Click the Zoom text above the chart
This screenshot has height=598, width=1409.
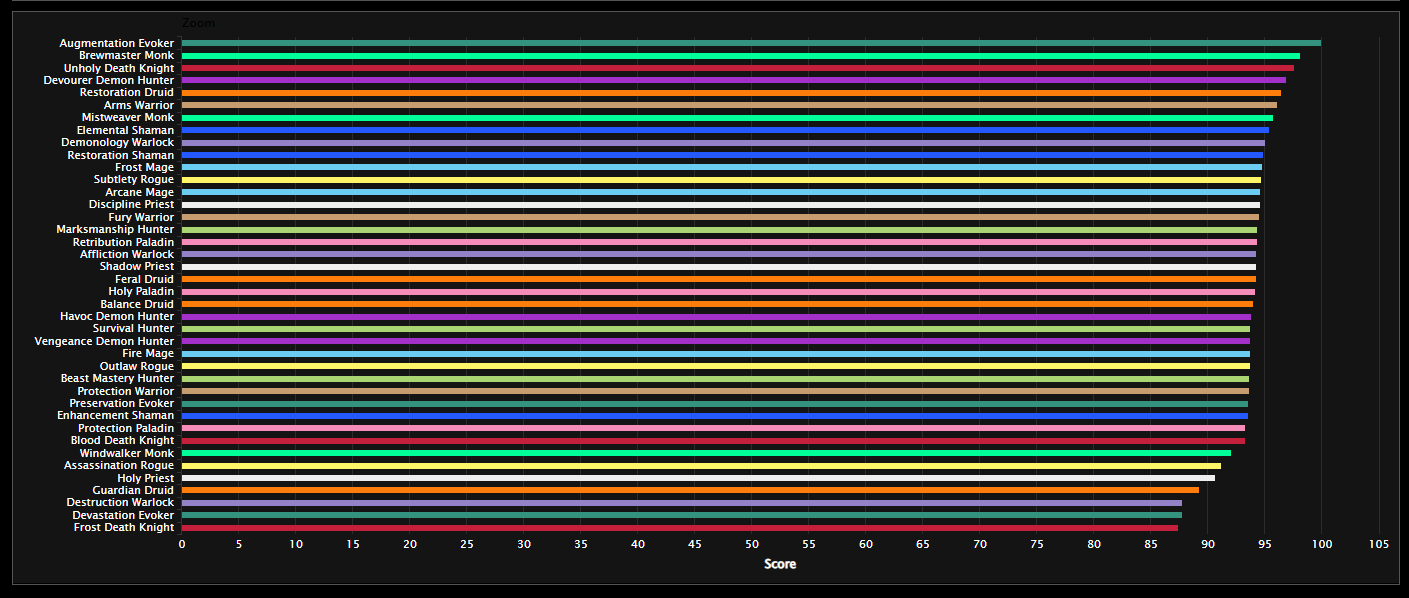198,23
